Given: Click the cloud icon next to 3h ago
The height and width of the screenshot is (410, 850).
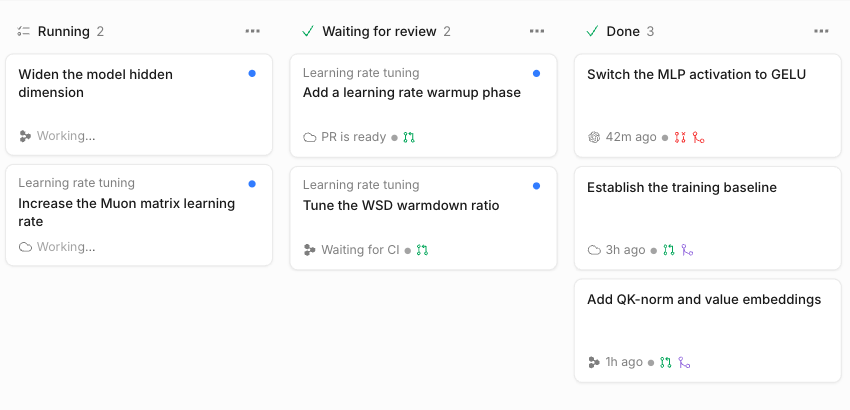Looking at the screenshot, I should tap(594, 250).
